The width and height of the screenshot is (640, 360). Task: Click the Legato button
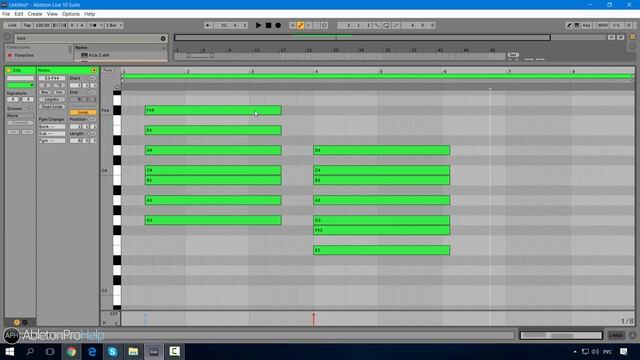(52, 100)
